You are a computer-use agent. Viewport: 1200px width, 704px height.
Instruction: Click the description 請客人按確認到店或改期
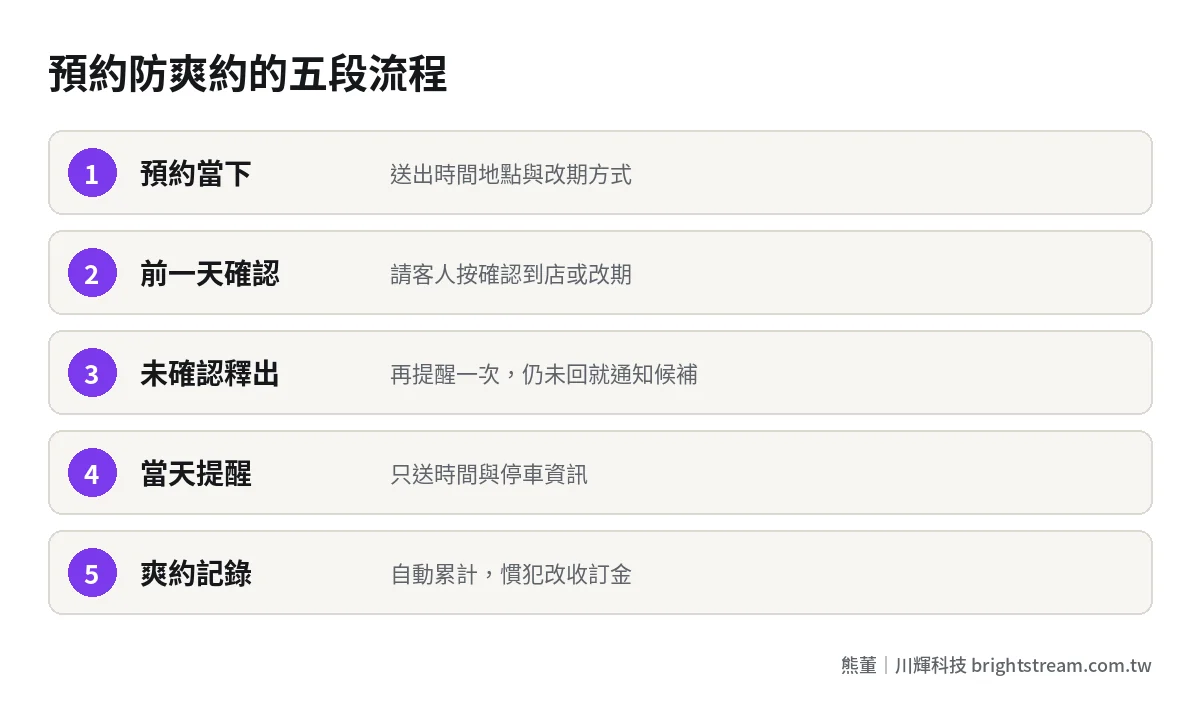coord(511,274)
